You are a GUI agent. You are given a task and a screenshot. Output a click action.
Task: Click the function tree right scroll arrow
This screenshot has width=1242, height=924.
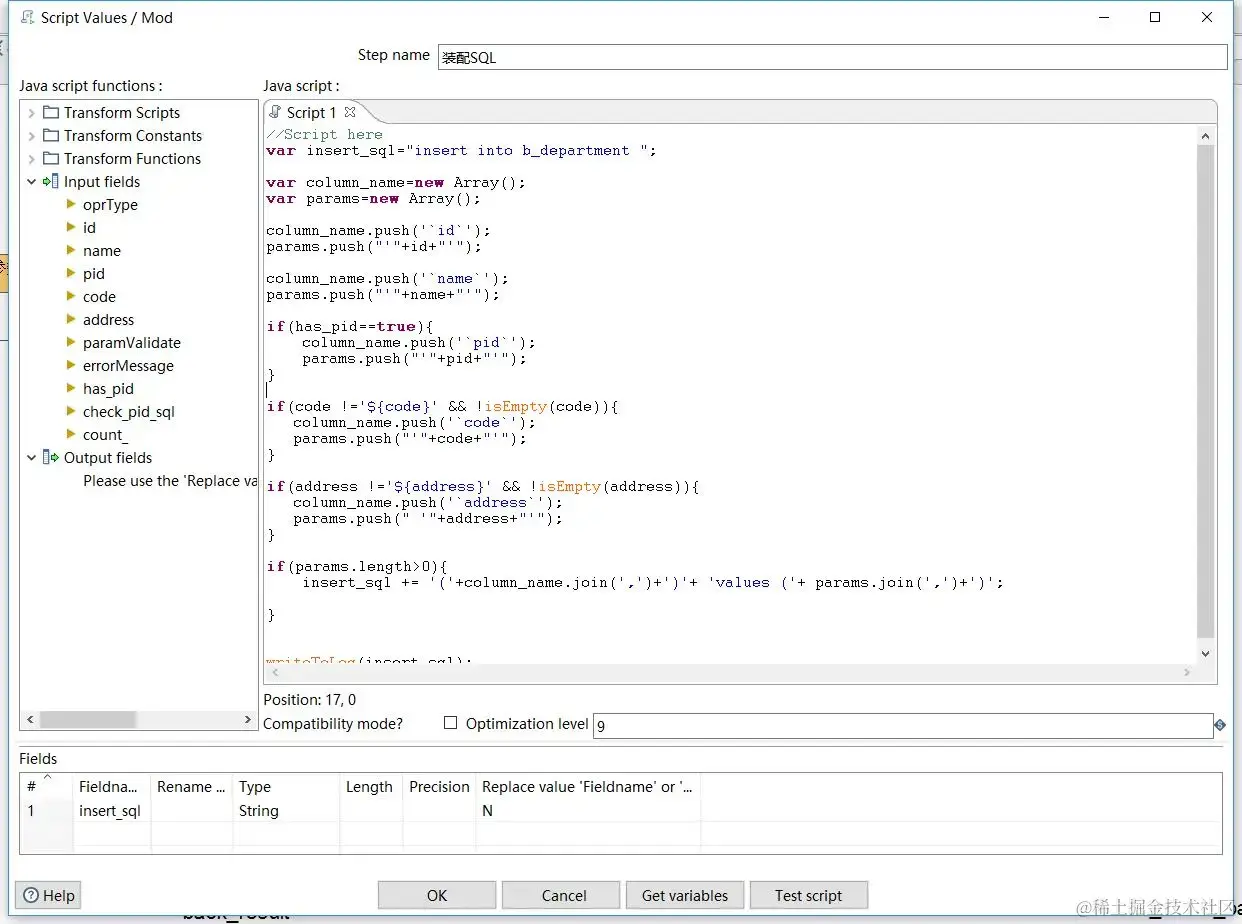[x=248, y=719]
